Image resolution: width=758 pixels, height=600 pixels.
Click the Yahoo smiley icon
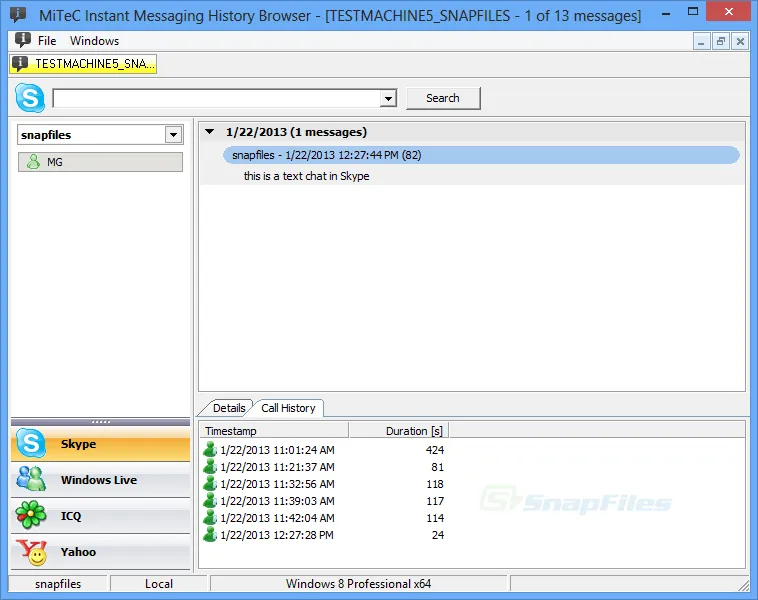pos(31,552)
